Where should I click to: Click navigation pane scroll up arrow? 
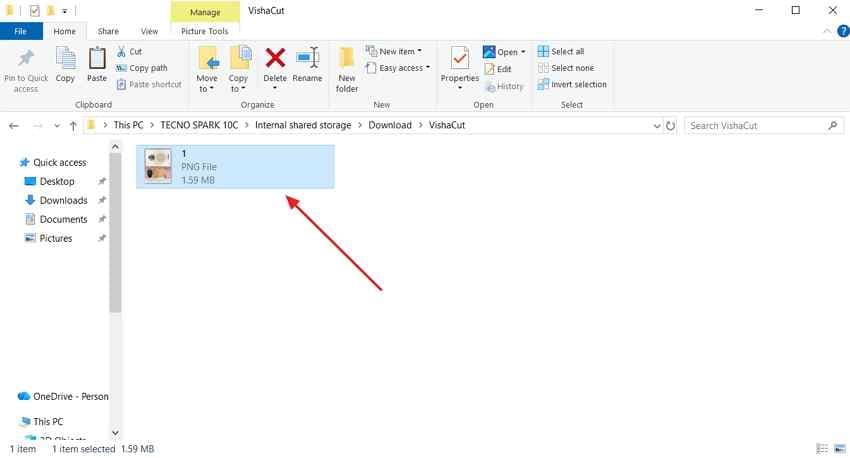pyautogui.click(x=115, y=147)
